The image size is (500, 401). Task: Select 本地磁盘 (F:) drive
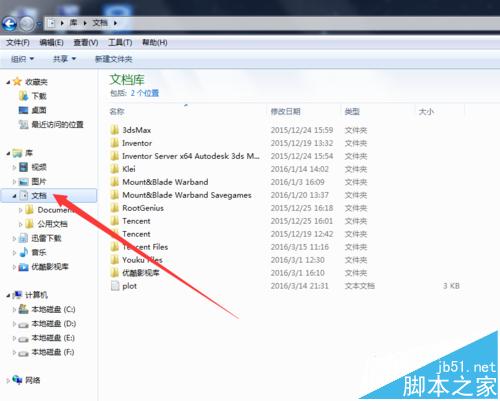point(53,352)
